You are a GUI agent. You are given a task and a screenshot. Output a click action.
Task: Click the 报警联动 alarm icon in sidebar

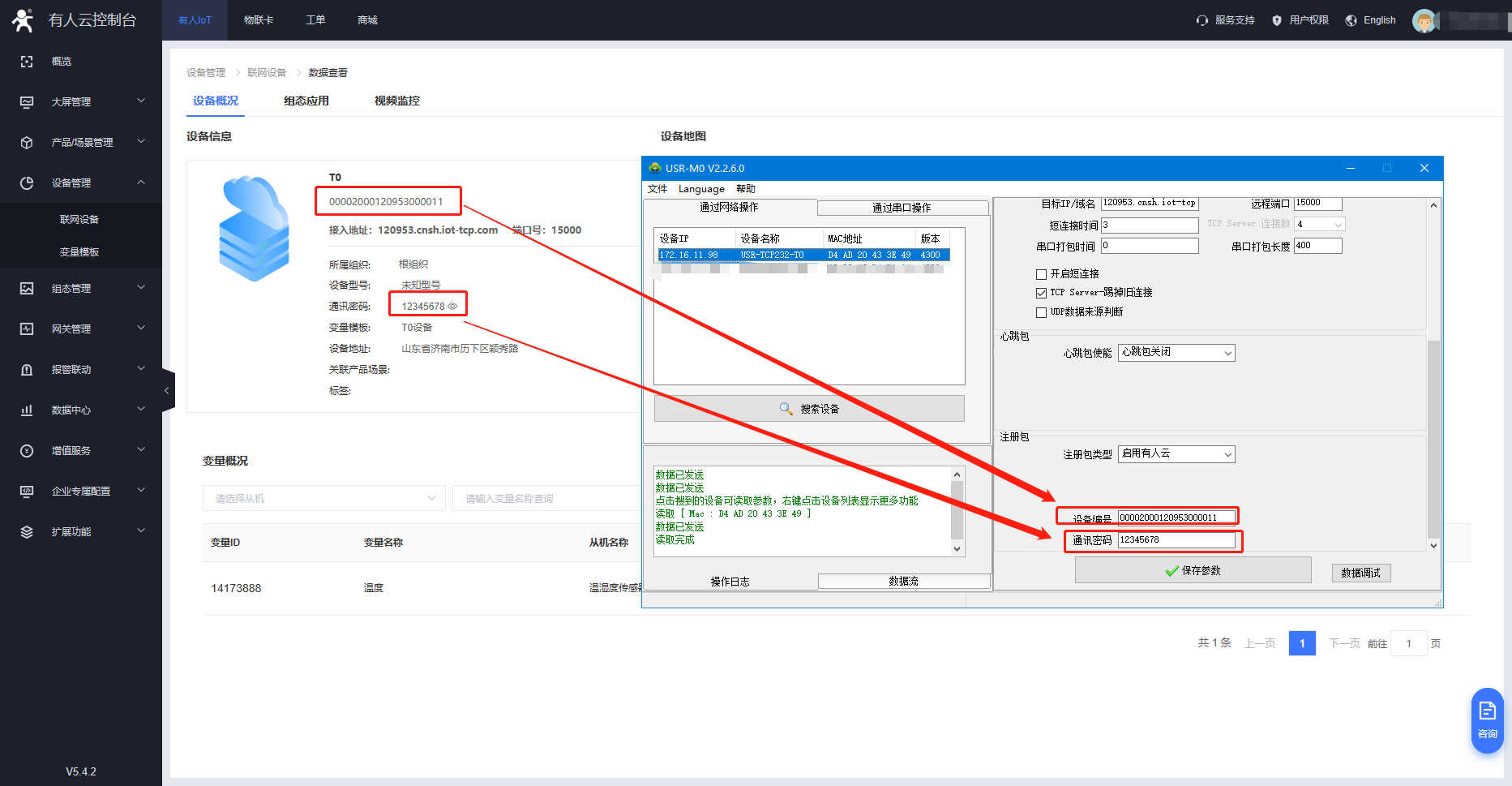[27, 370]
